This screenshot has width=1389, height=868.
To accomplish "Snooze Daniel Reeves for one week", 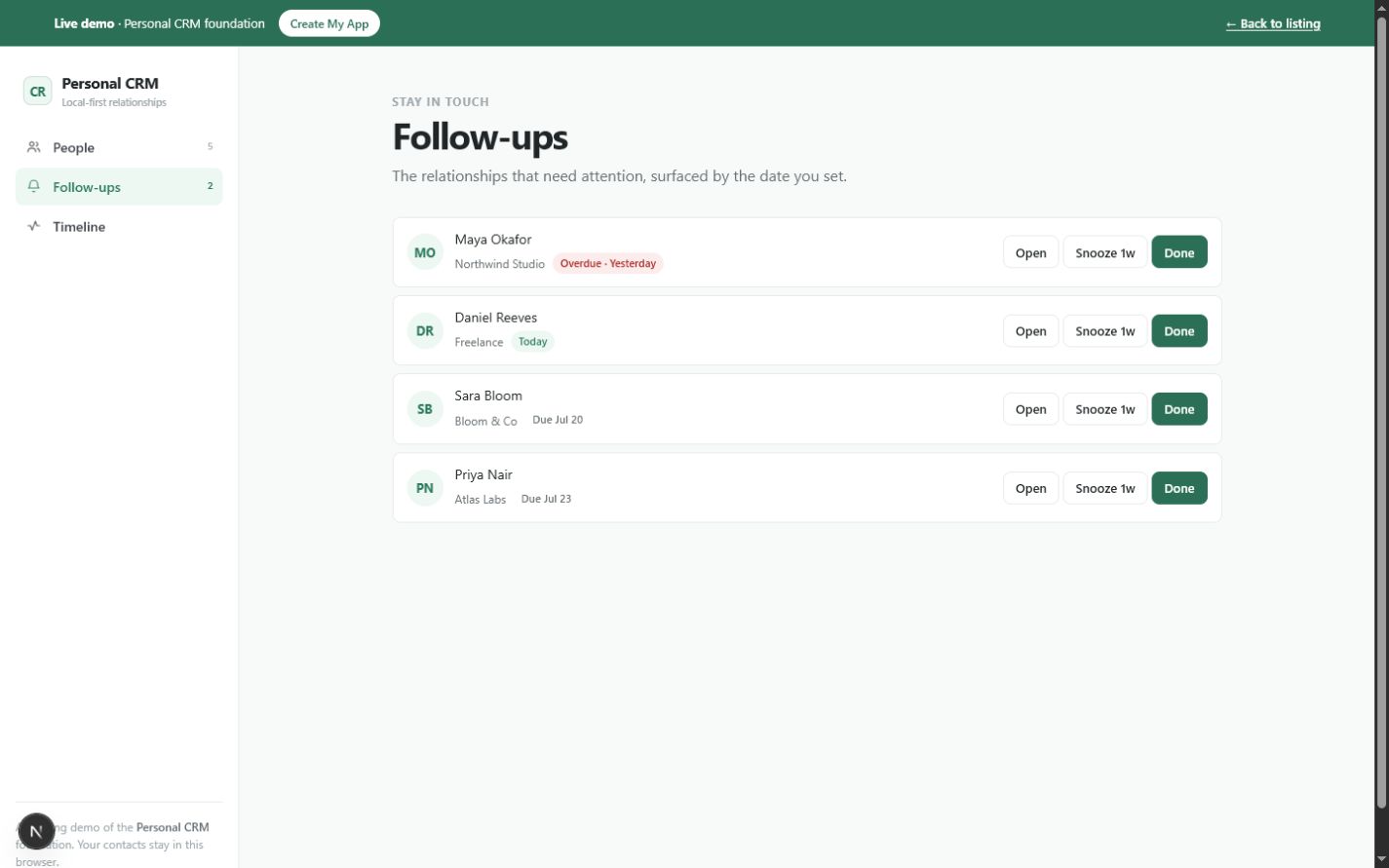I will click(1104, 331).
